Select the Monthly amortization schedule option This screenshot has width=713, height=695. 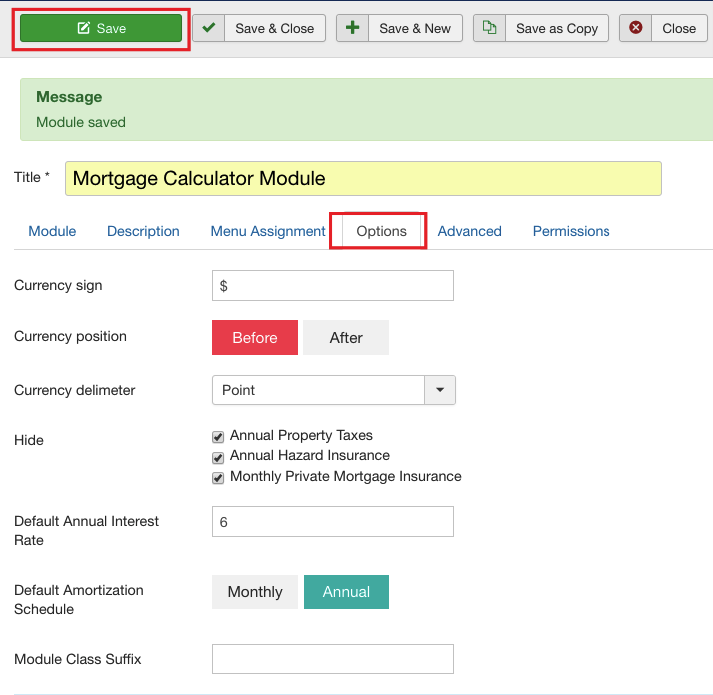[255, 592]
